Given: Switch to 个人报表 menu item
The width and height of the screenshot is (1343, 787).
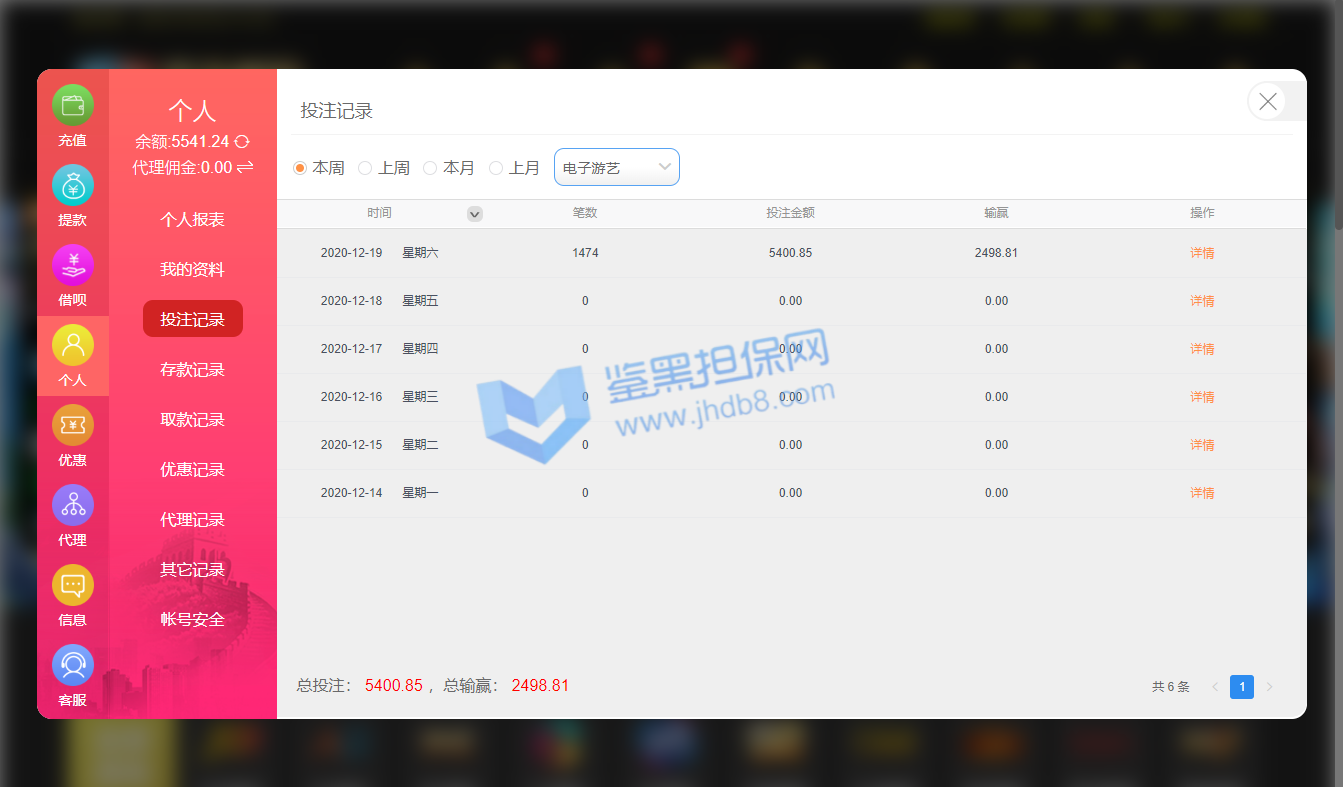Looking at the screenshot, I should (192, 220).
